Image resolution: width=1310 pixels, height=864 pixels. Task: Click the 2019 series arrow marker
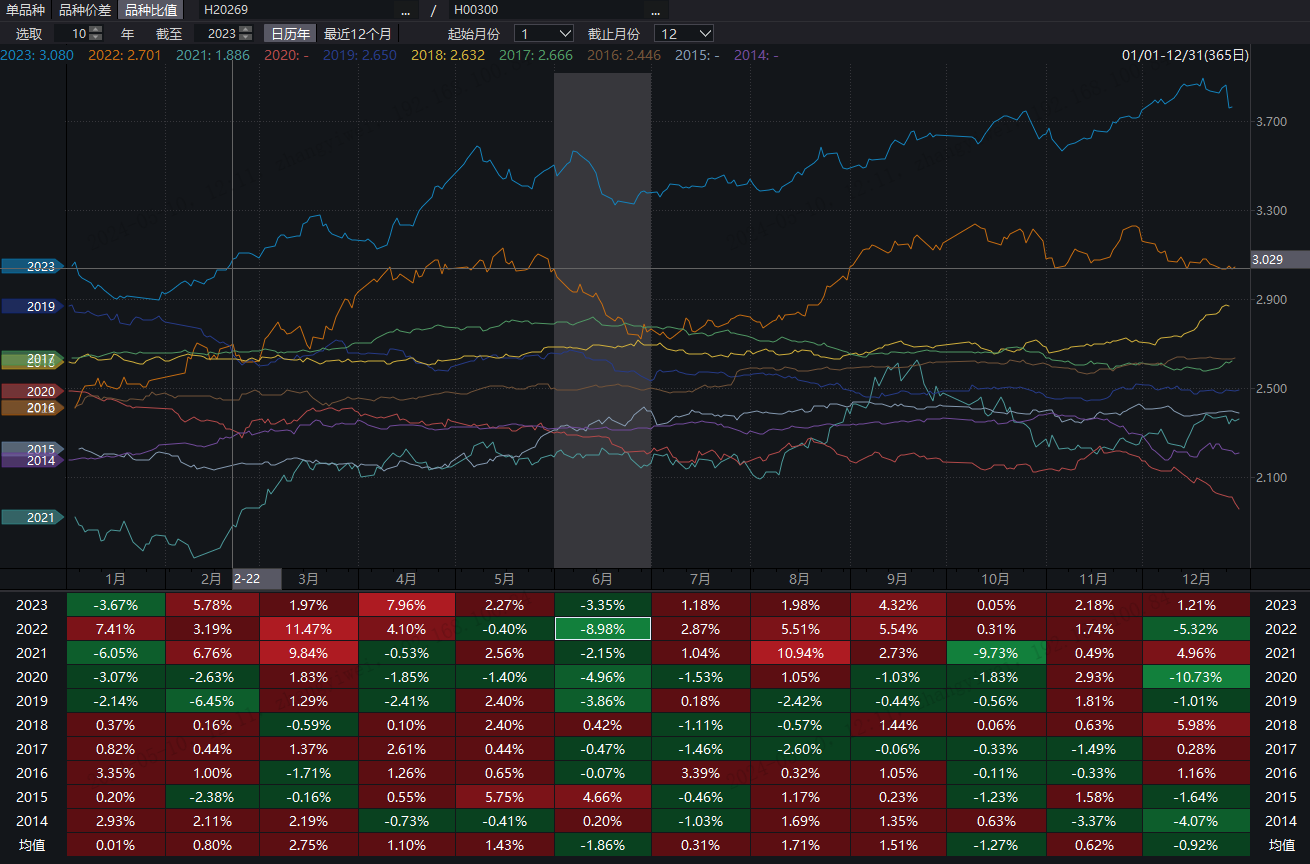33,307
